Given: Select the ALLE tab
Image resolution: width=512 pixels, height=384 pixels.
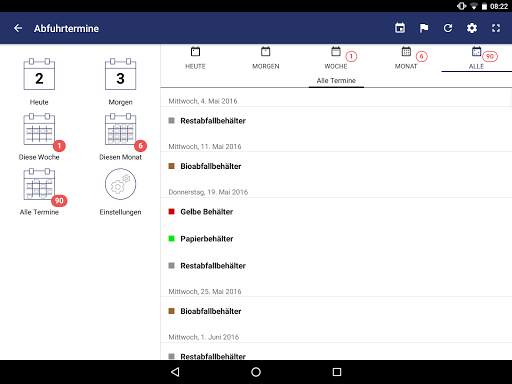Looking at the screenshot, I should (x=476, y=58).
